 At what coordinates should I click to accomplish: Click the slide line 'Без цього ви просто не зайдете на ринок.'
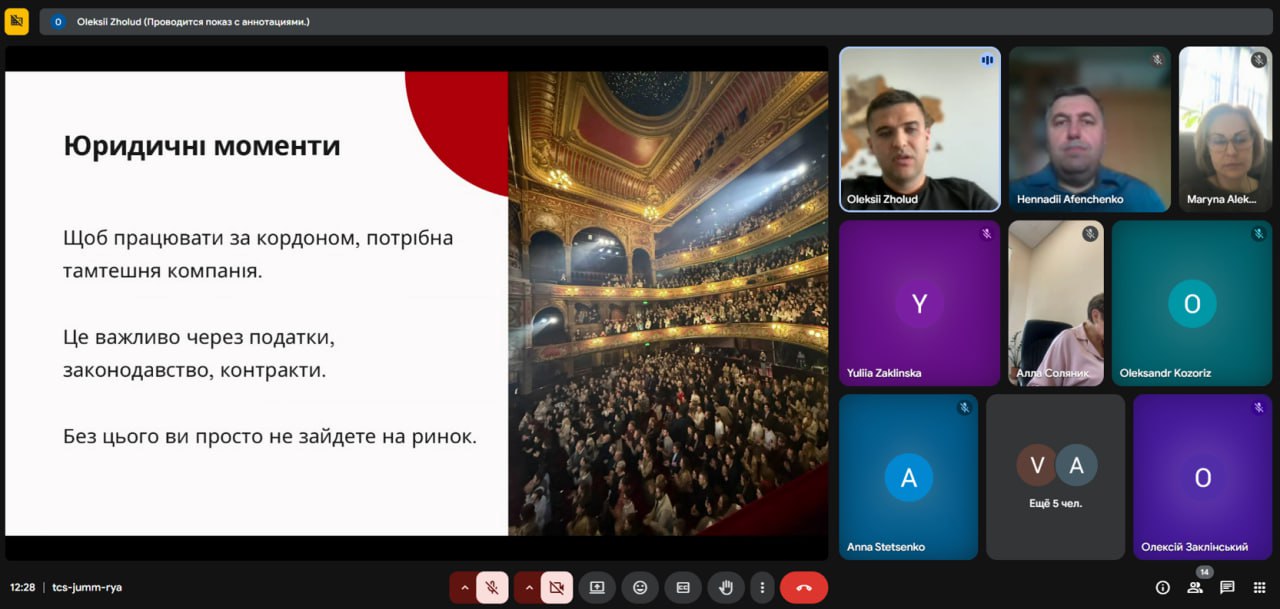coord(270,437)
